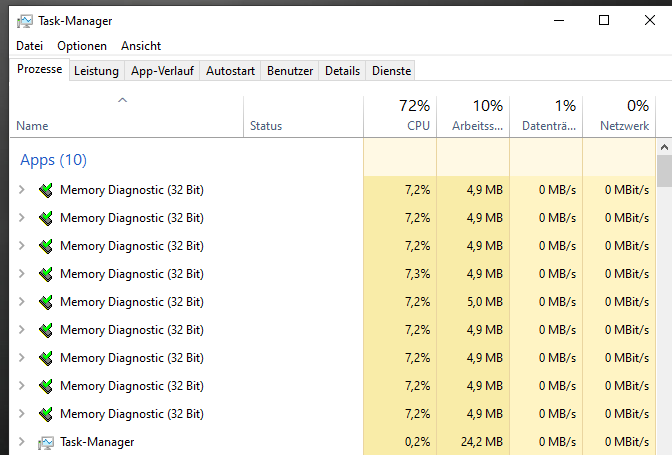Sort by the Status column header

pyautogui.click(x=303, y=116)
